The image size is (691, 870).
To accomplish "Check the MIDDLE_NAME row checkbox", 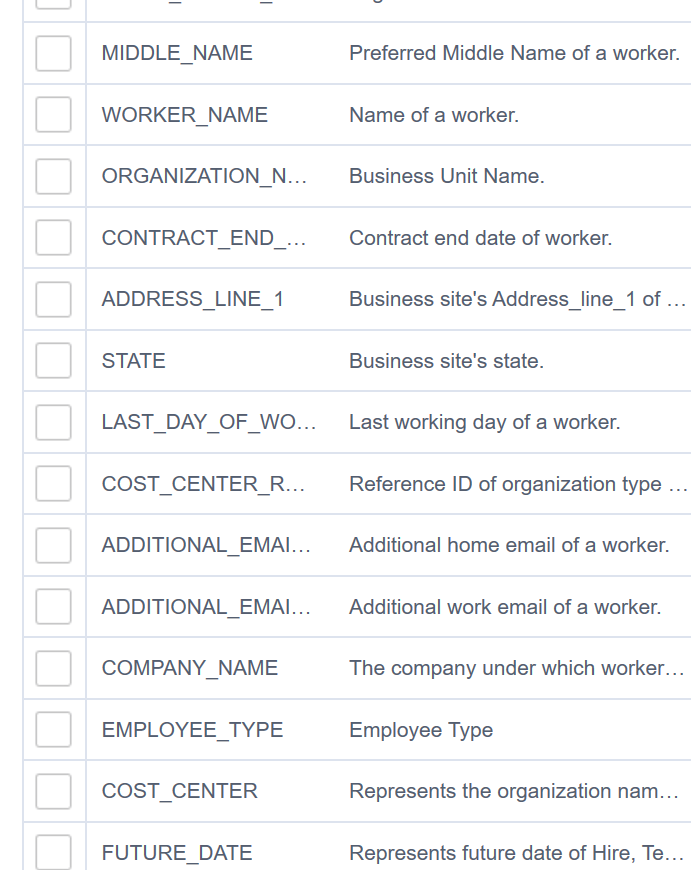I will [x=53, y=53].
